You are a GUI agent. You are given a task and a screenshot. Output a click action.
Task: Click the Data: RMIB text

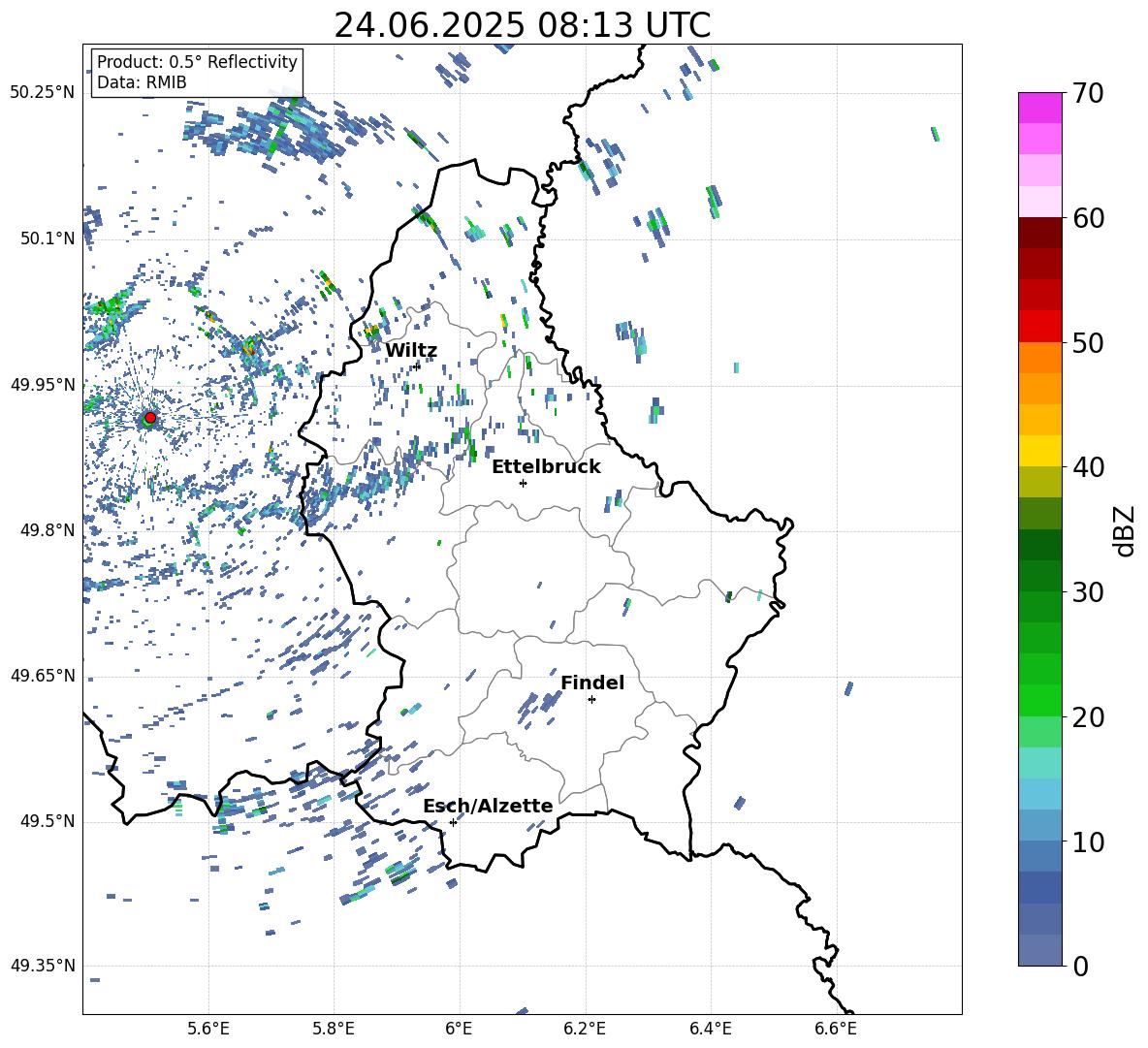point(142,82)
